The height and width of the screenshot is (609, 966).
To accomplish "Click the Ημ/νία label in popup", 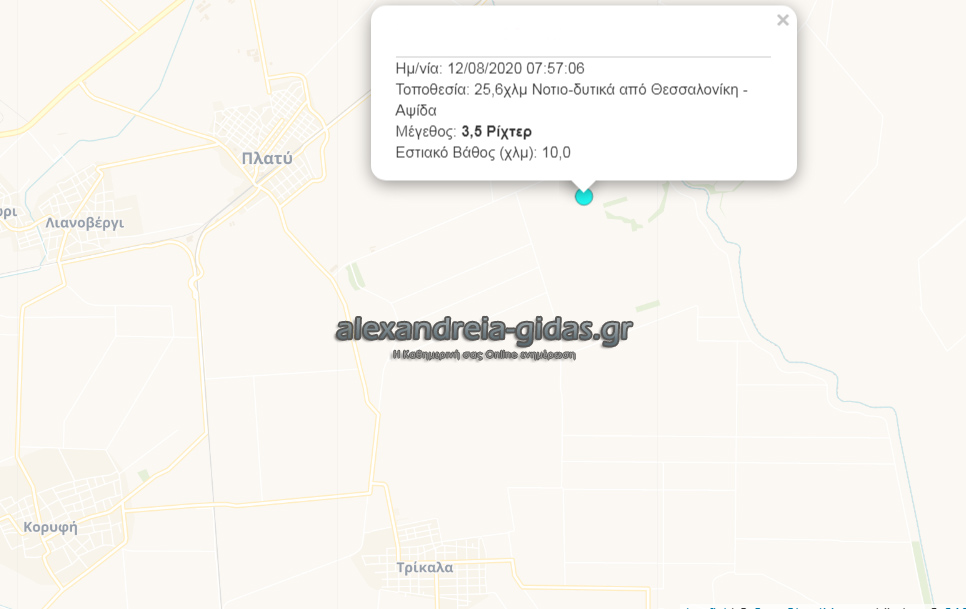I will point(419,68).
